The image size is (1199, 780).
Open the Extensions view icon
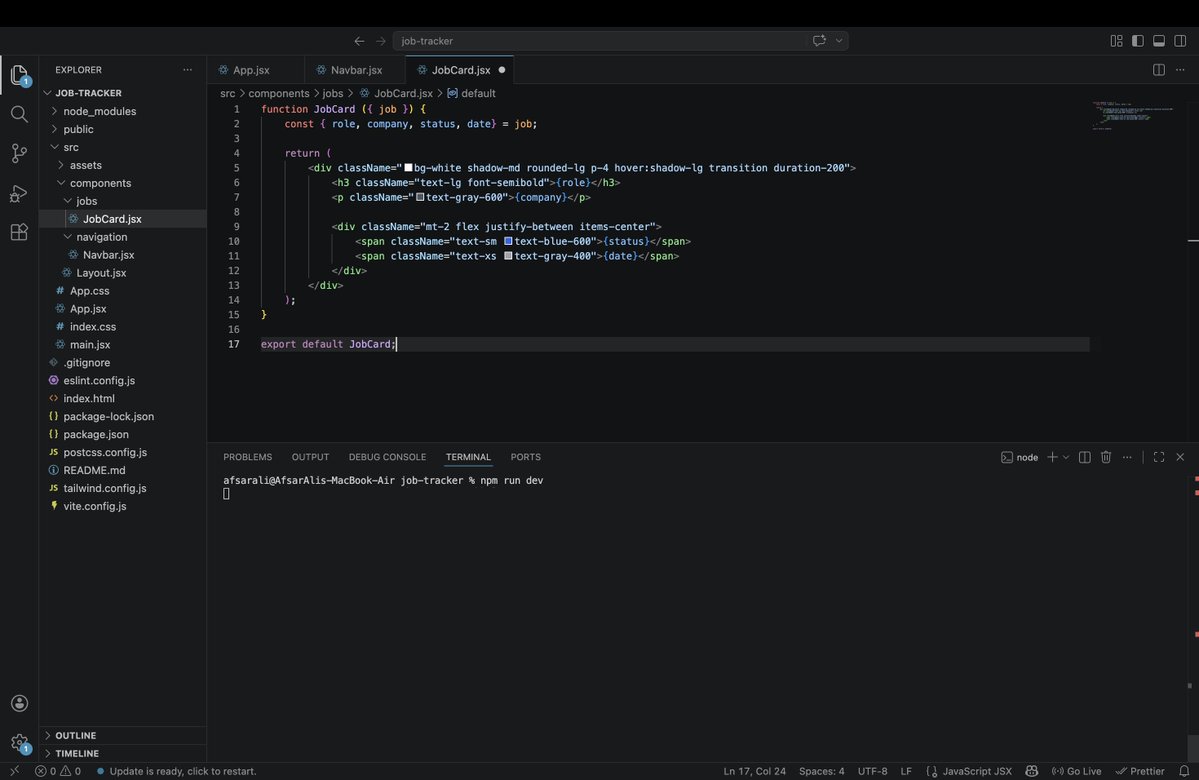click(19, 232)
